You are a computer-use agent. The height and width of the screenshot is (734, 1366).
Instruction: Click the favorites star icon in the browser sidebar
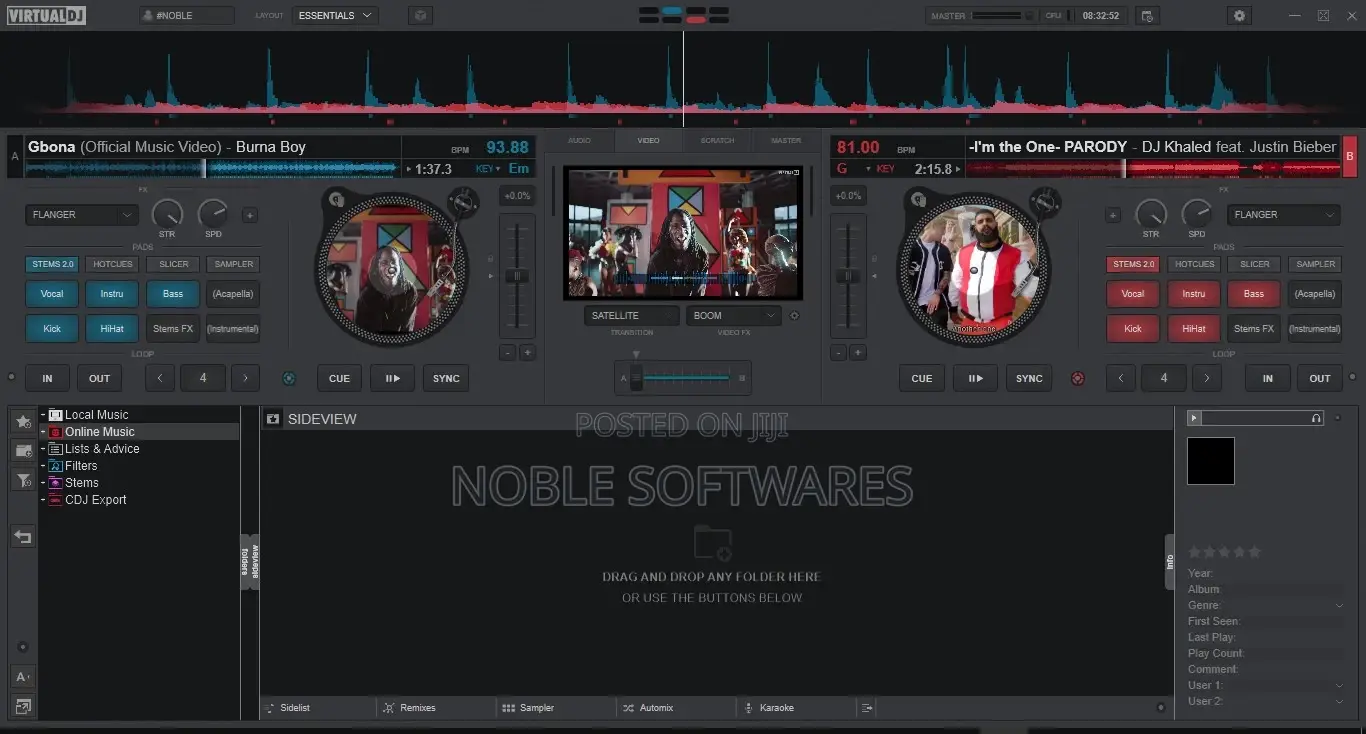23,422
